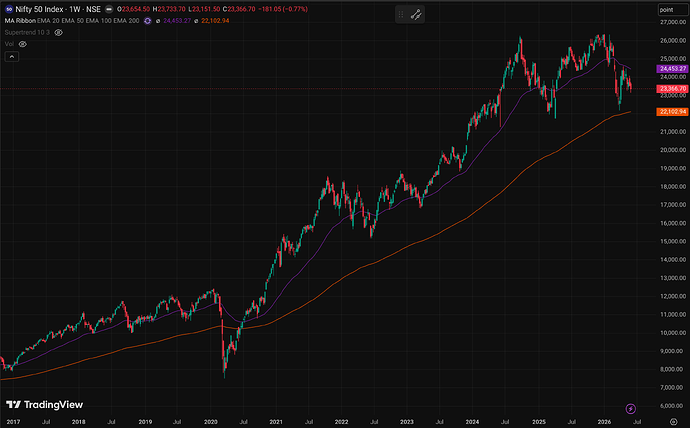The width and height of the screenshot is (690, 428).
Task: Toggle the EMA 20 hidden-value marker
Action: [x=158, y=21]
